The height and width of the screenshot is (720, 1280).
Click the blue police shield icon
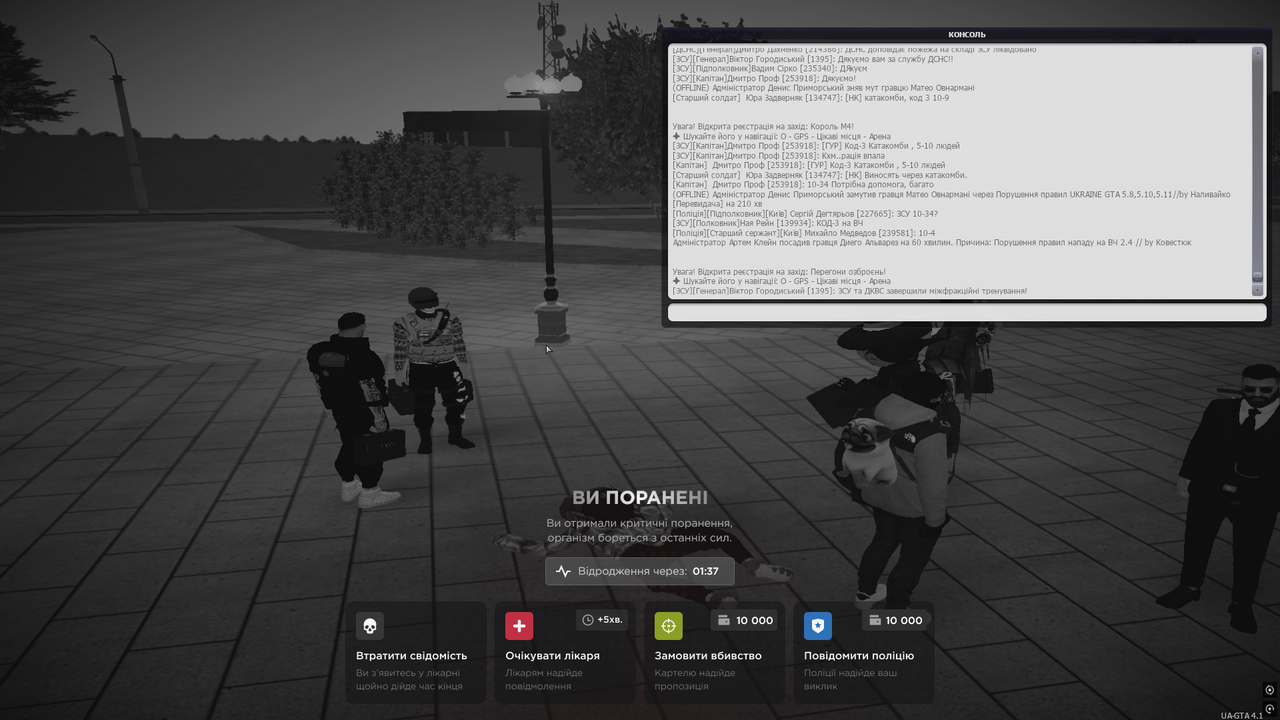pos(818,626)
